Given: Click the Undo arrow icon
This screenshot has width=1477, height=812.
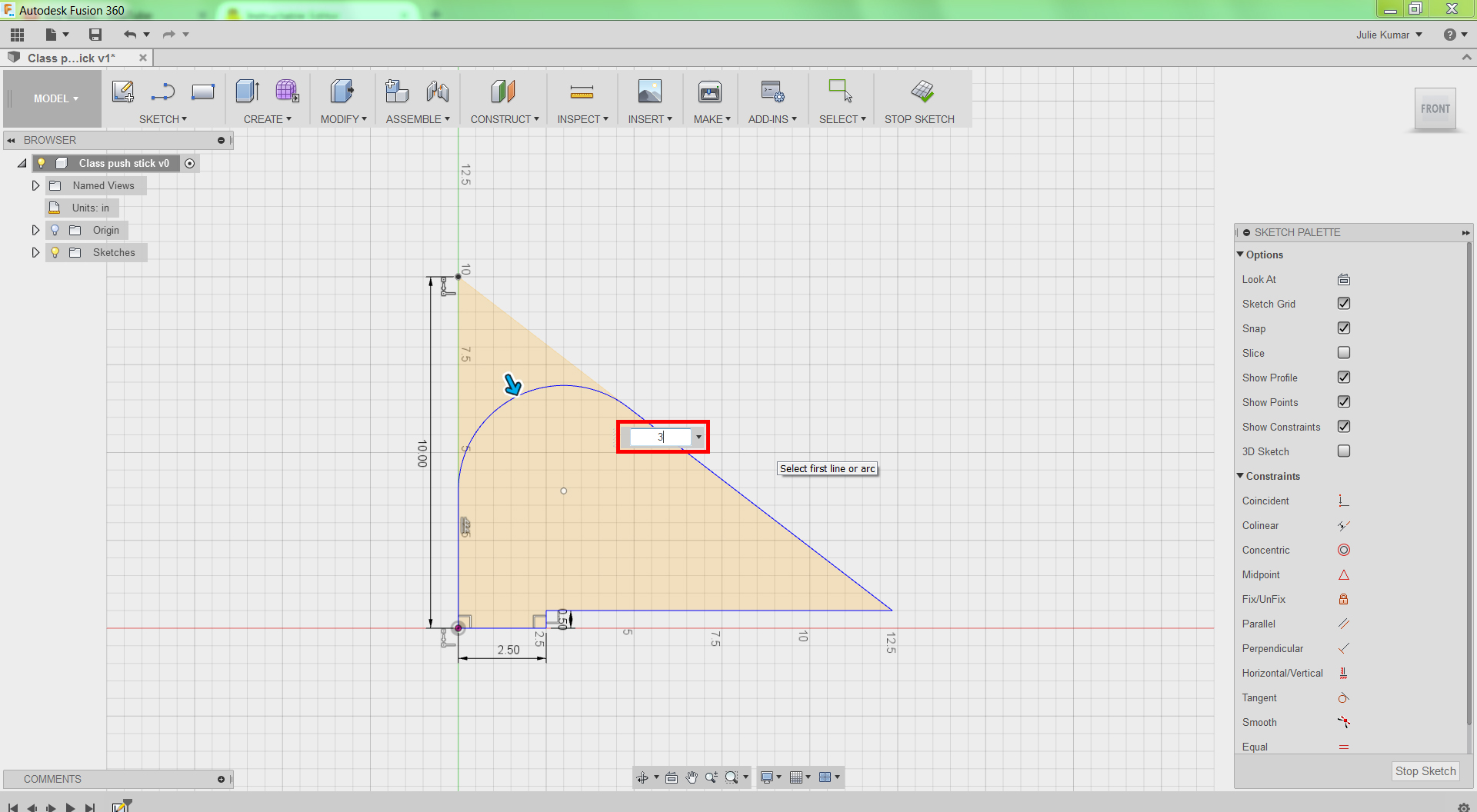Looking at the screenshot, I should tap(130, 35).
